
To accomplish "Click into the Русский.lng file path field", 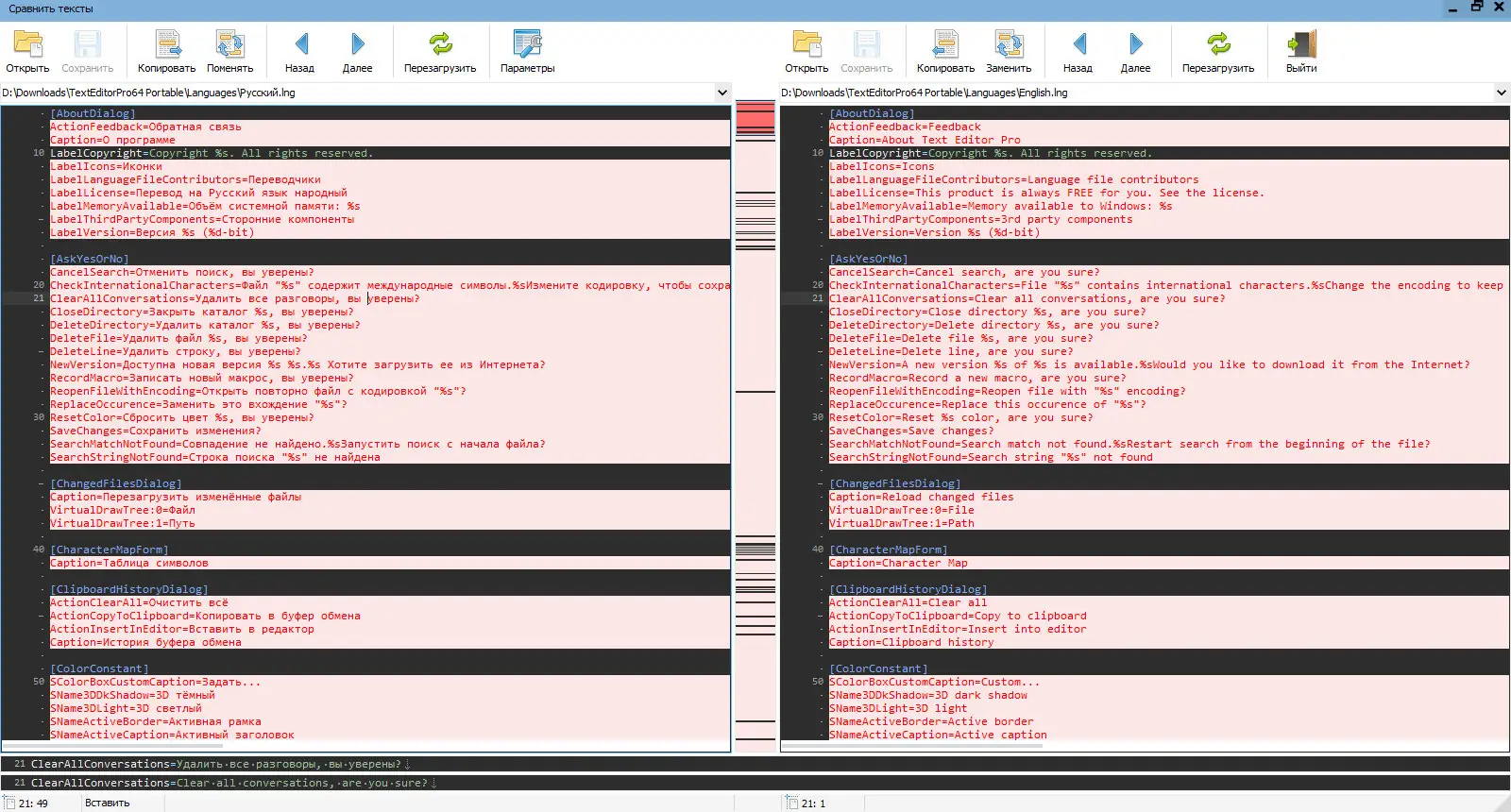I will click(x=357, y=93).
